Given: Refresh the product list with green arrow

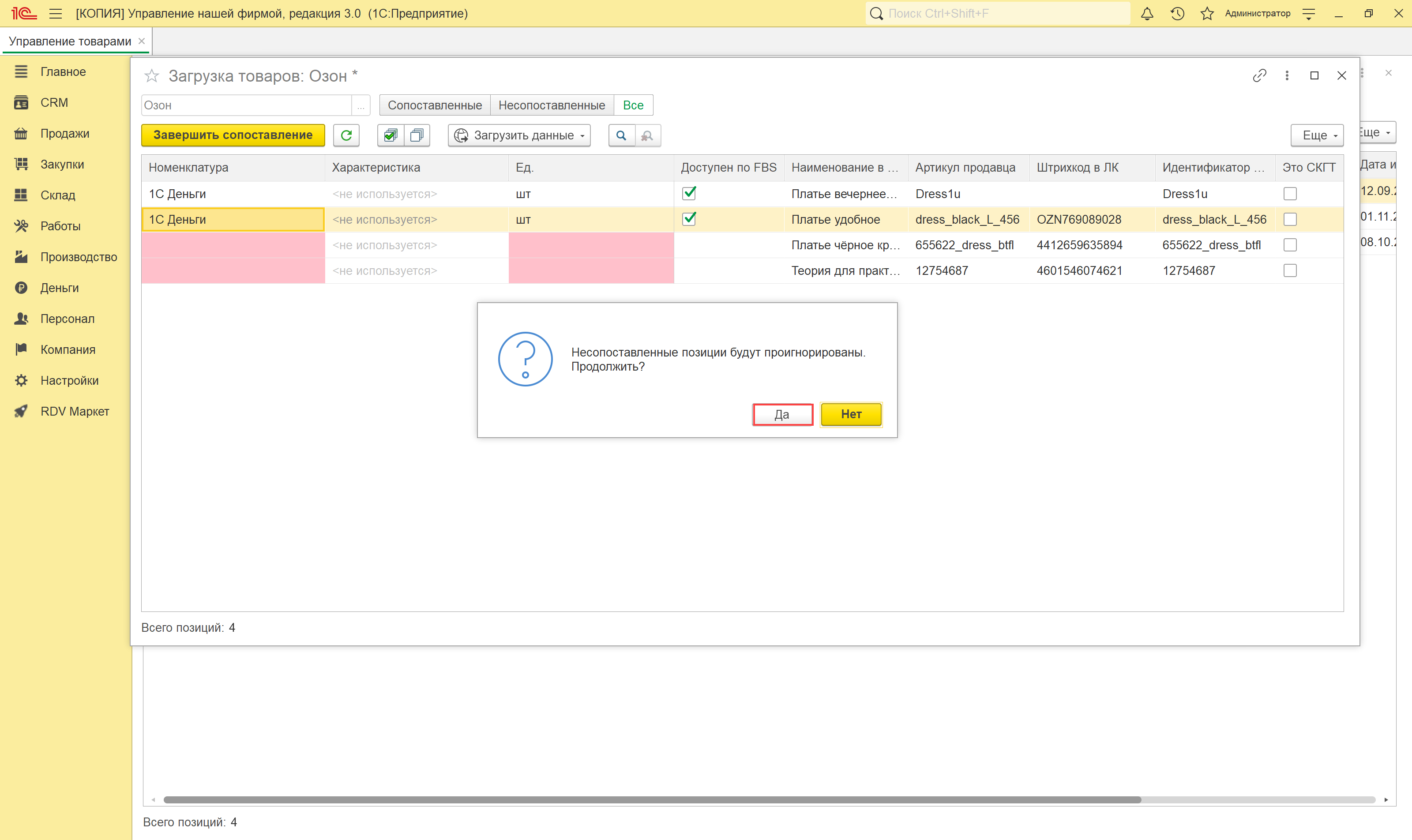Looking at the screenshot, I should pyautogui.click(x=346, y=135).
